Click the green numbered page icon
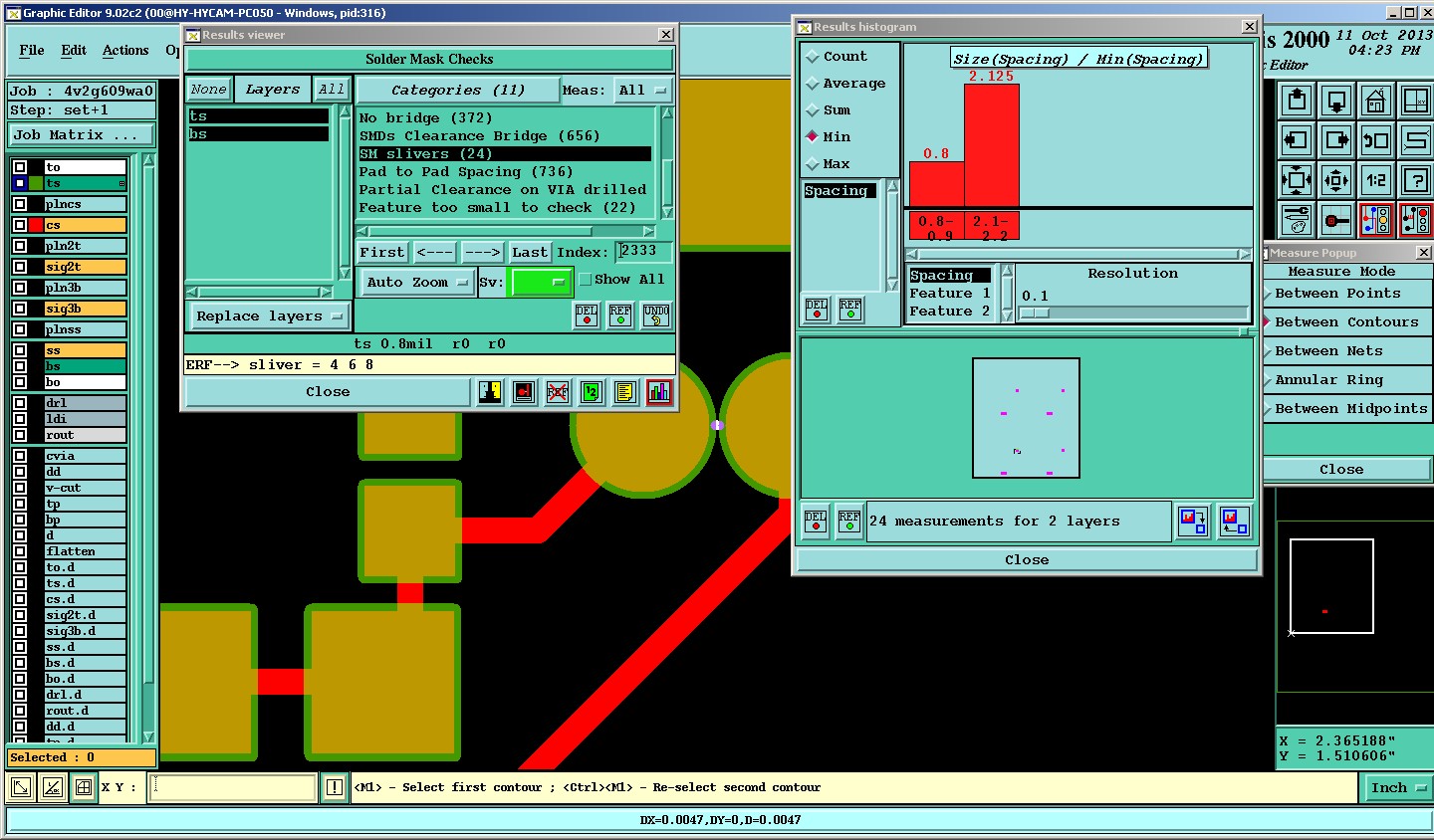Viewport: 1434px width, 840px height. (x=591, y=392)
